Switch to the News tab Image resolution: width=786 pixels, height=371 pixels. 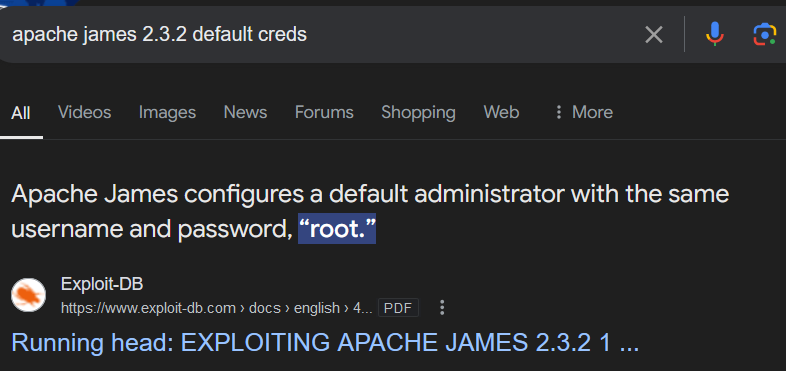coord(245,112)
